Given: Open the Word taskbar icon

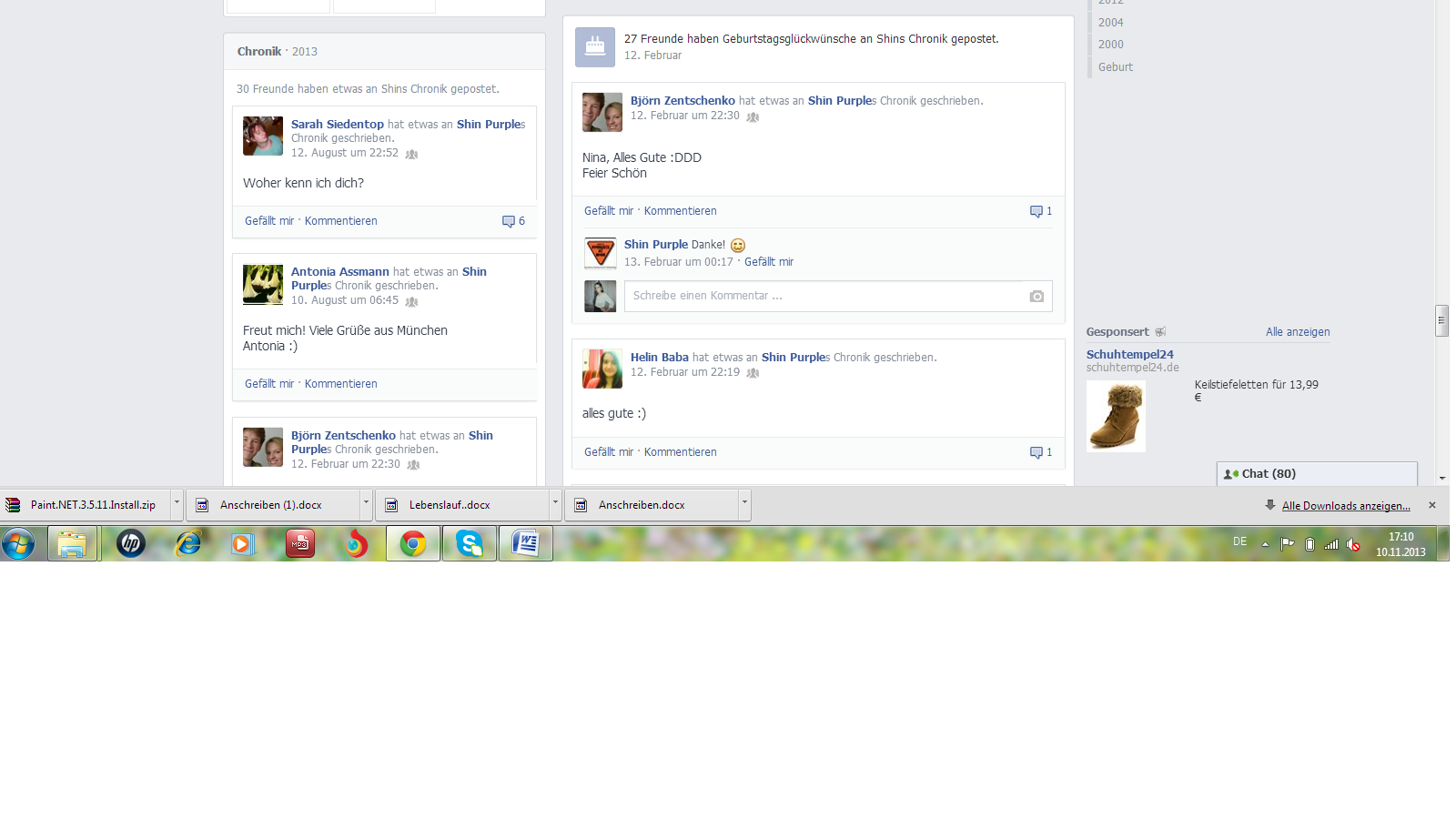Looking at the screenshot, I should (x=526, y=544).
